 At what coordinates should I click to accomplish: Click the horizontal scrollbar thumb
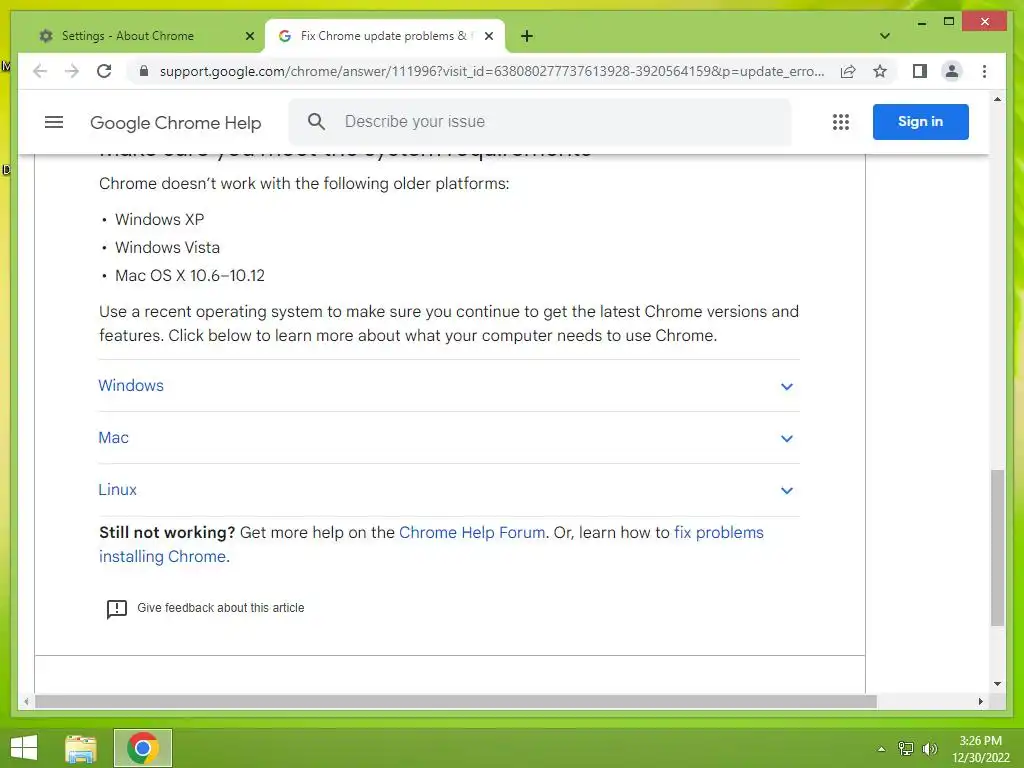coord(456,701)
